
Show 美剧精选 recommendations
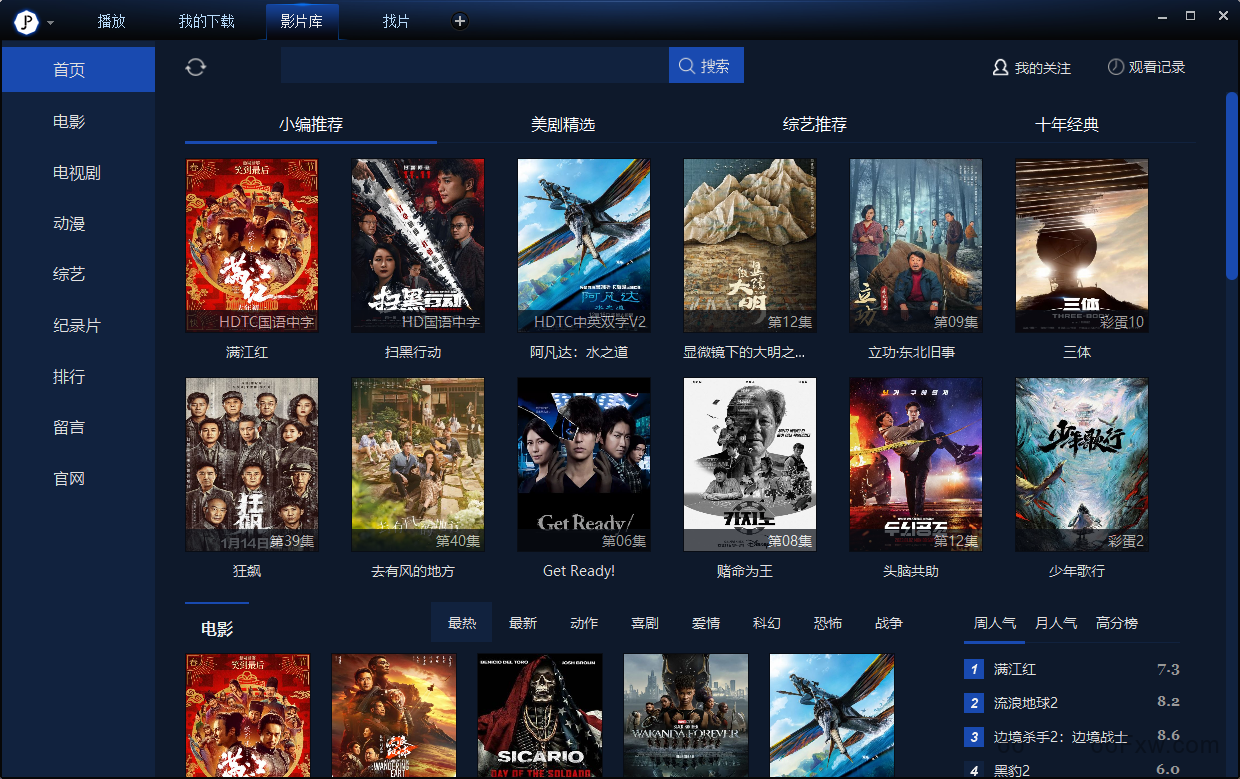562,125
